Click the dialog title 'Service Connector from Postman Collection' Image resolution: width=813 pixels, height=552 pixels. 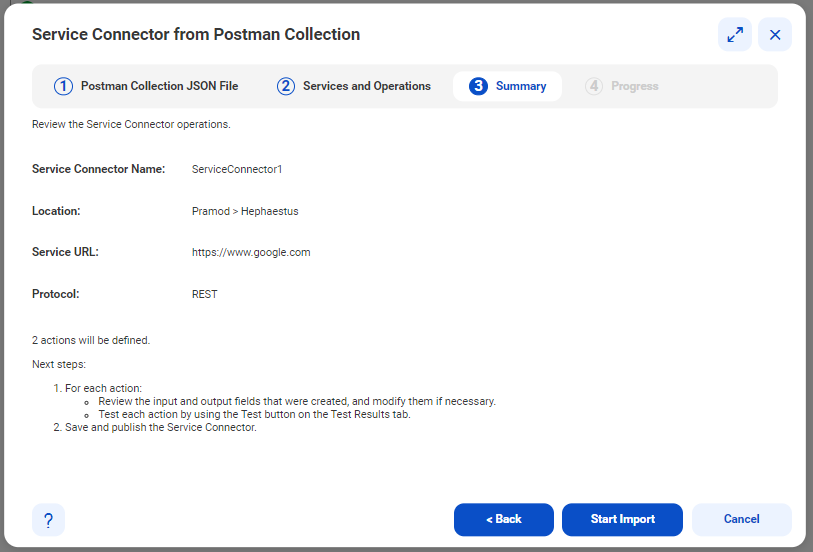click(196, 34)
